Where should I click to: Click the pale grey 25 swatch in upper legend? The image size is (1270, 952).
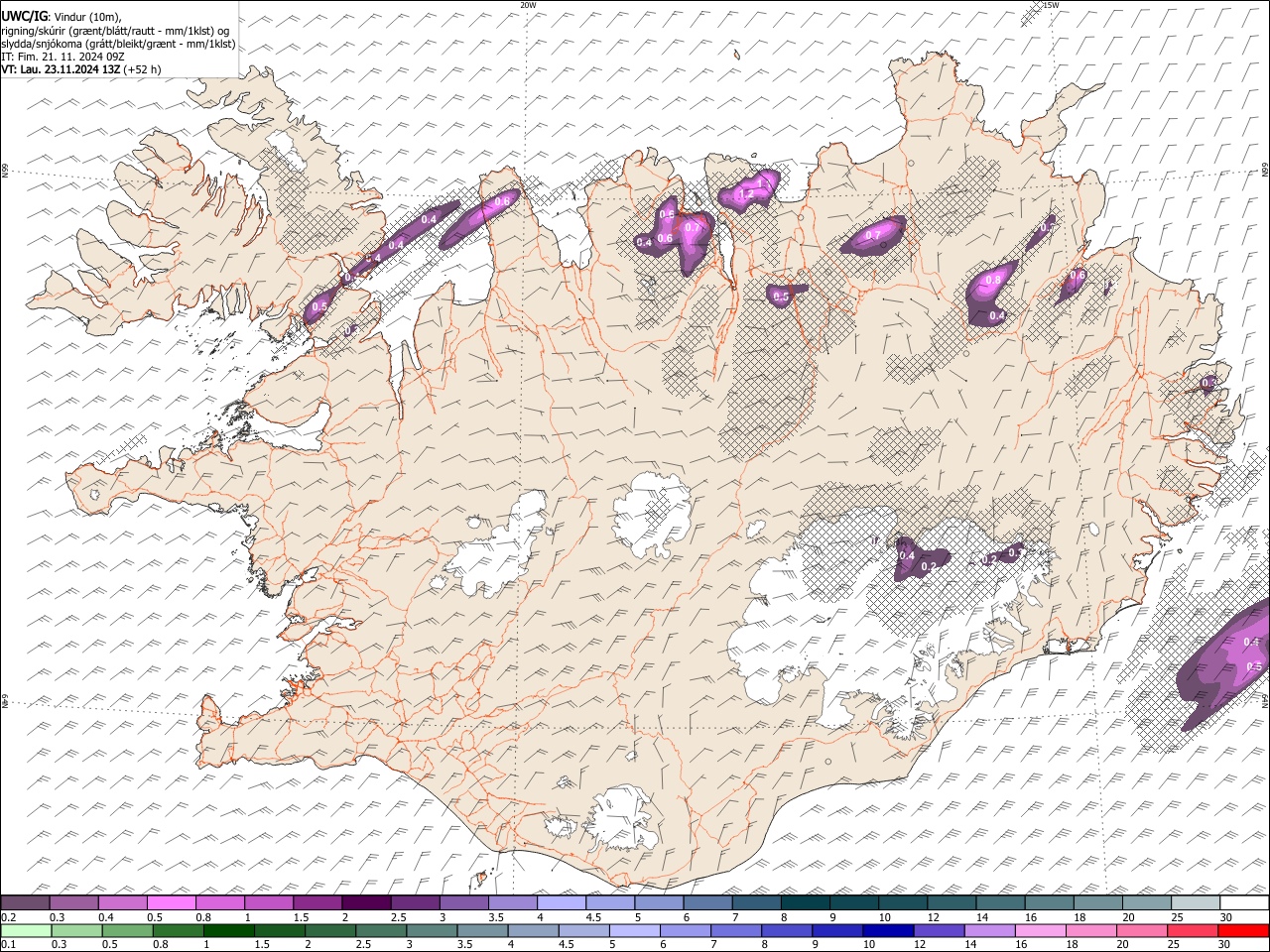click(1196, 902)
